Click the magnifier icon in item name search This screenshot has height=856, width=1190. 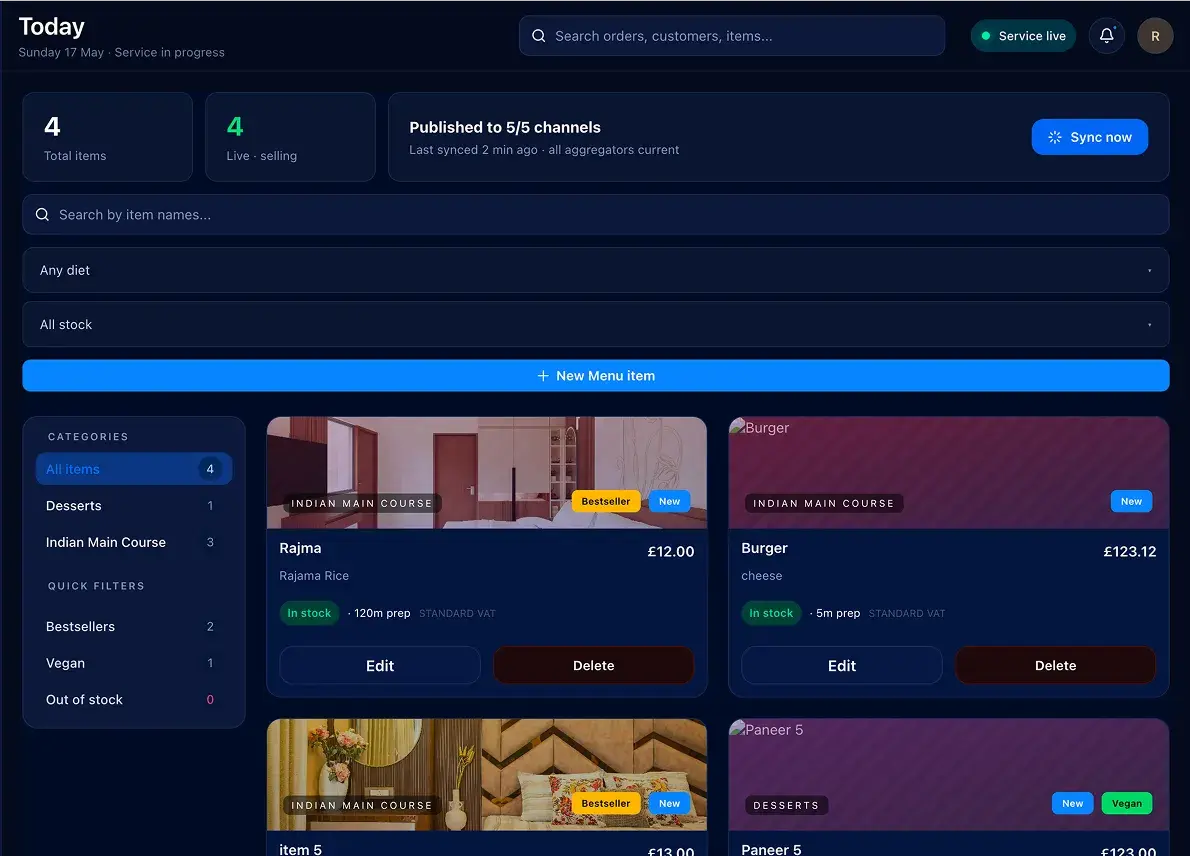pyautogui.click(x=42, y=215)
